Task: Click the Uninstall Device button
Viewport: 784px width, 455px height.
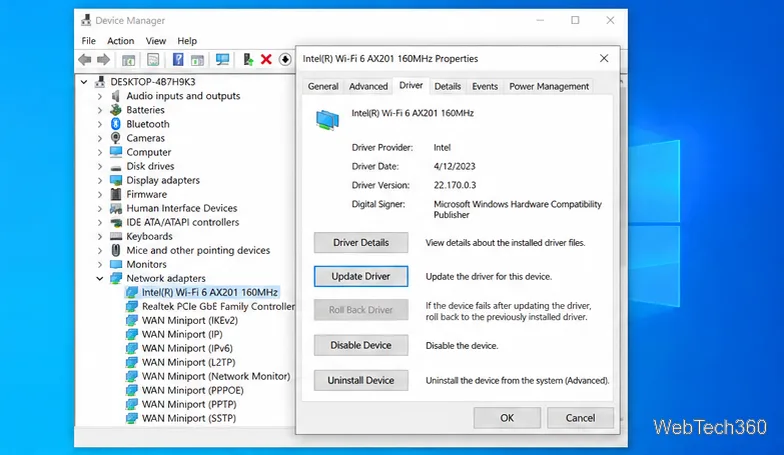Action: tap(361, 380)
